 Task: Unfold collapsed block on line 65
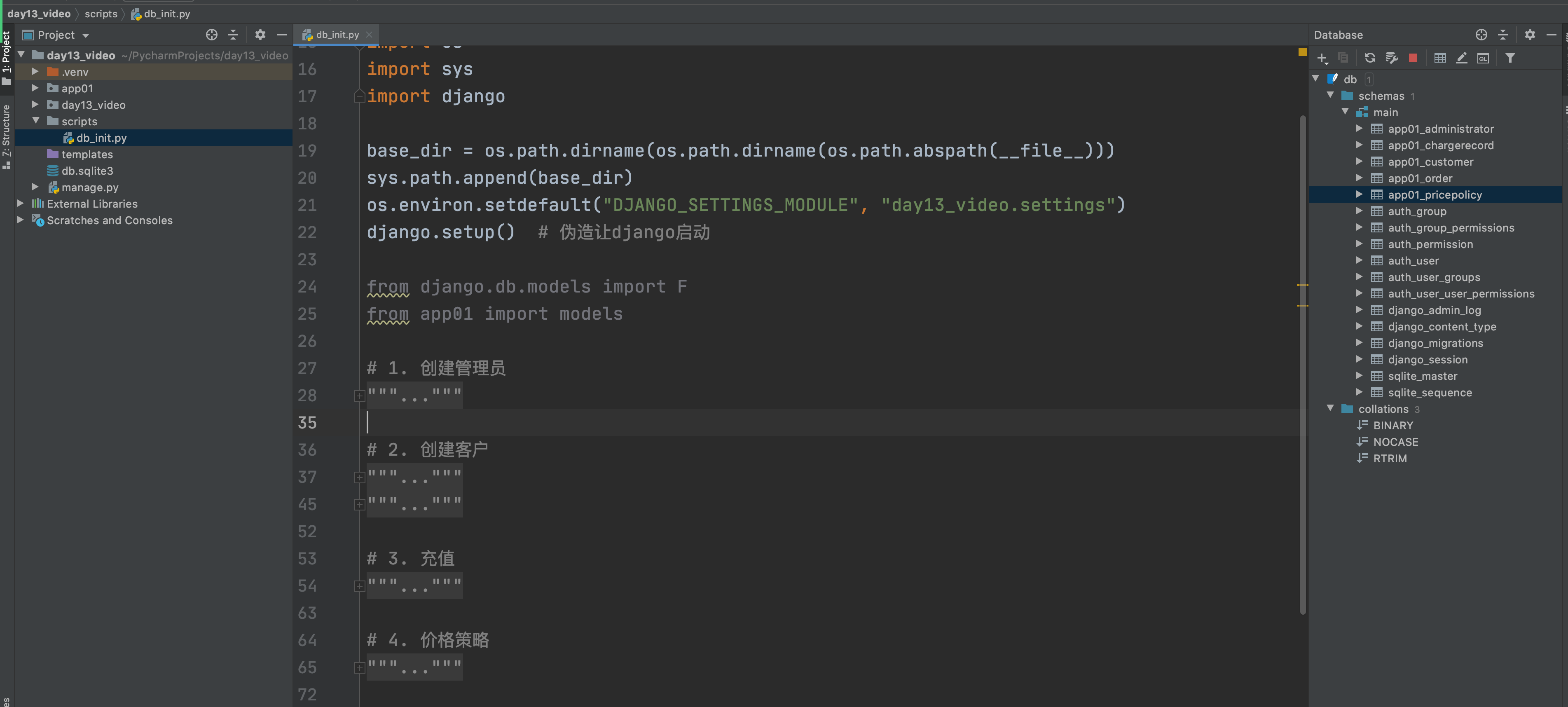[x=359, y=667]
